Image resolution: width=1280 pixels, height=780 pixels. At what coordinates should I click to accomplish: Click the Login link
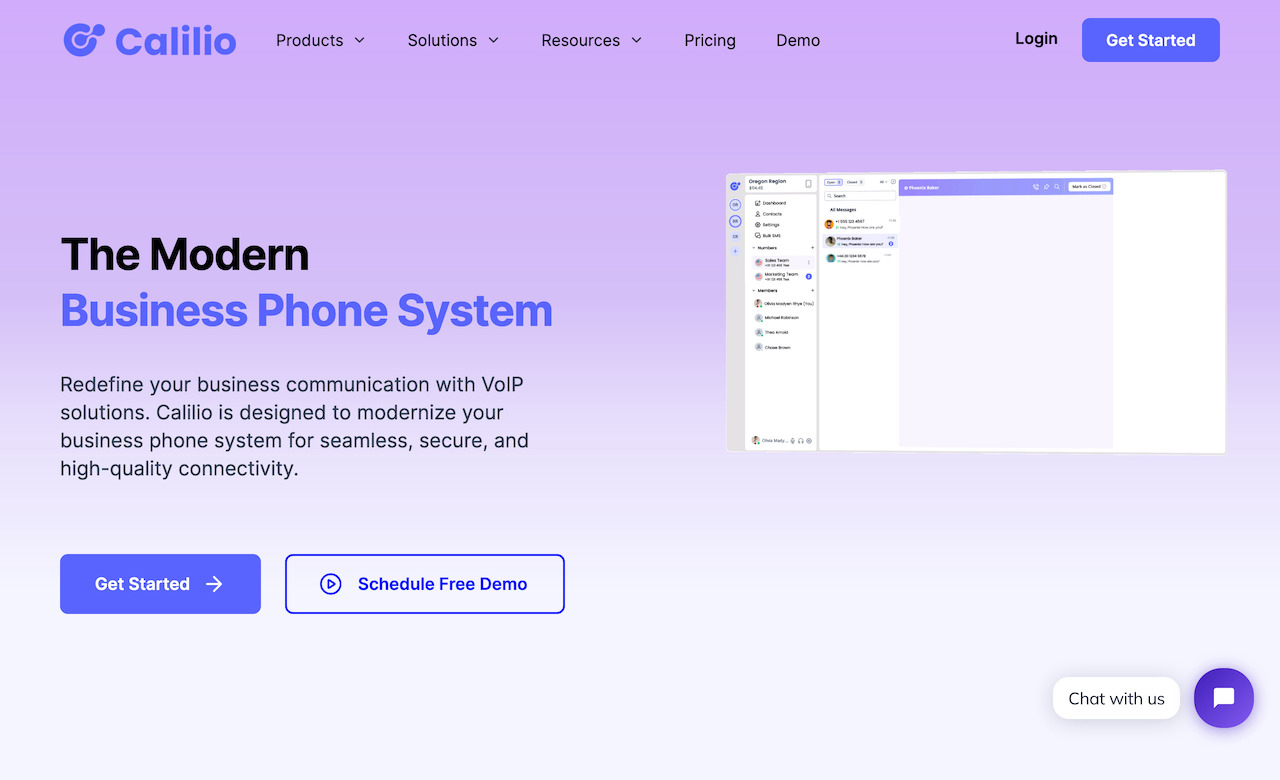pos(1036,39)
